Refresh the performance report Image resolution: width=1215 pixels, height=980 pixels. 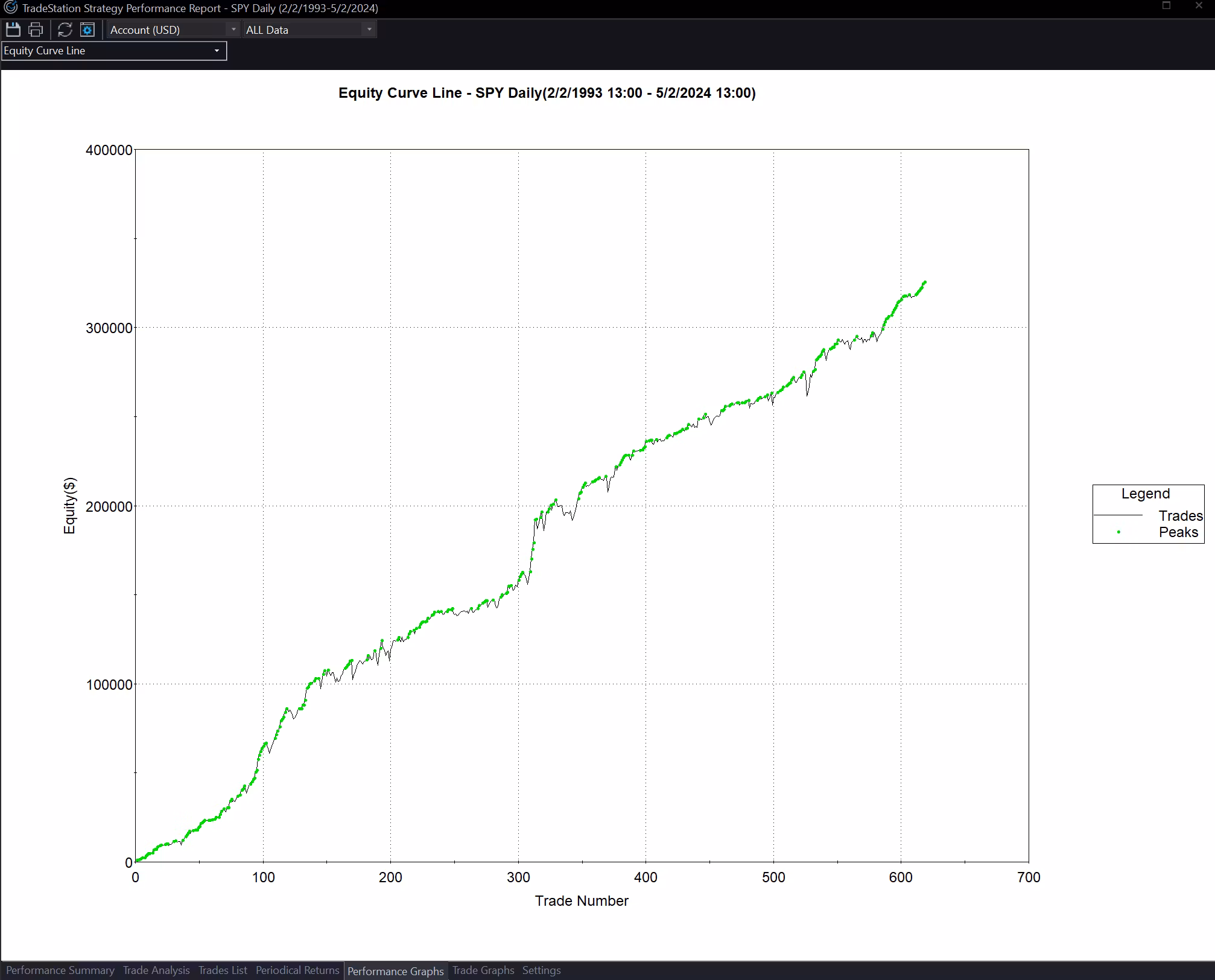[65, 30]
